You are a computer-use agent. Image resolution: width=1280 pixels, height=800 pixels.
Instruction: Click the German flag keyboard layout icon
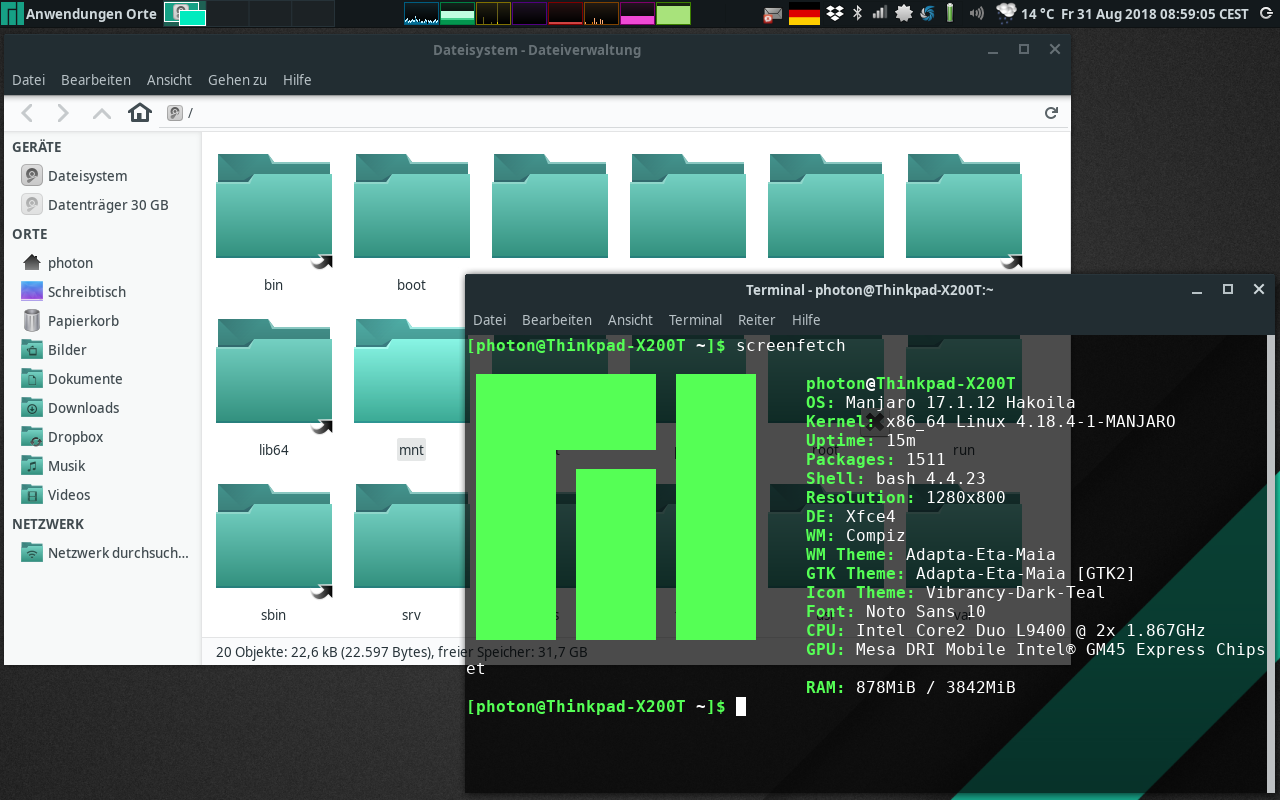pyautogui.click(x=804, y=14)
